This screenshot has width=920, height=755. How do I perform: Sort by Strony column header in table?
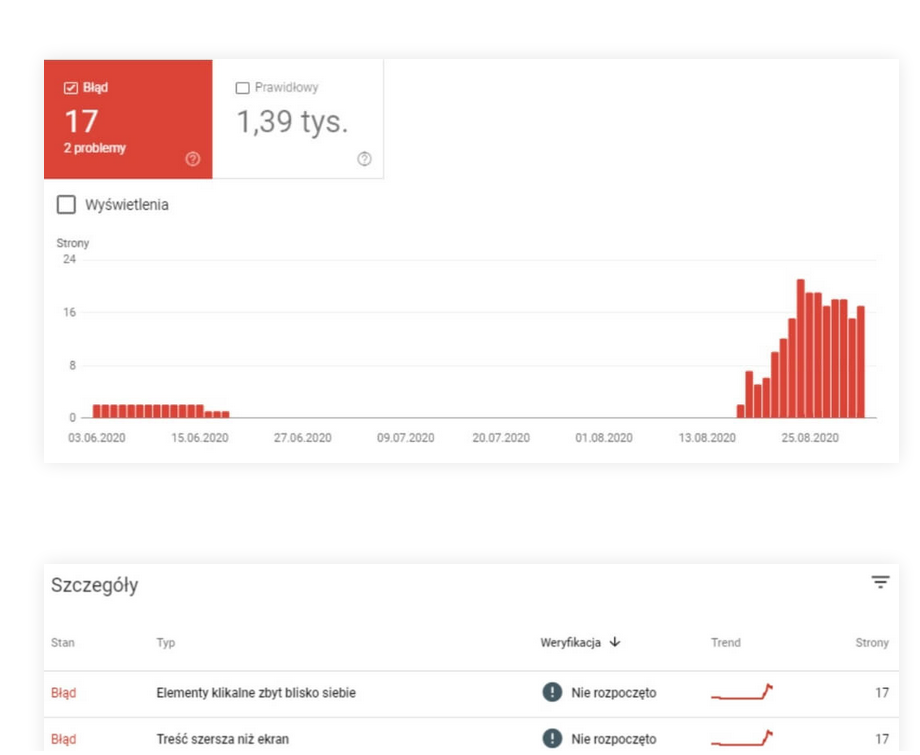[x=871, y=643]
